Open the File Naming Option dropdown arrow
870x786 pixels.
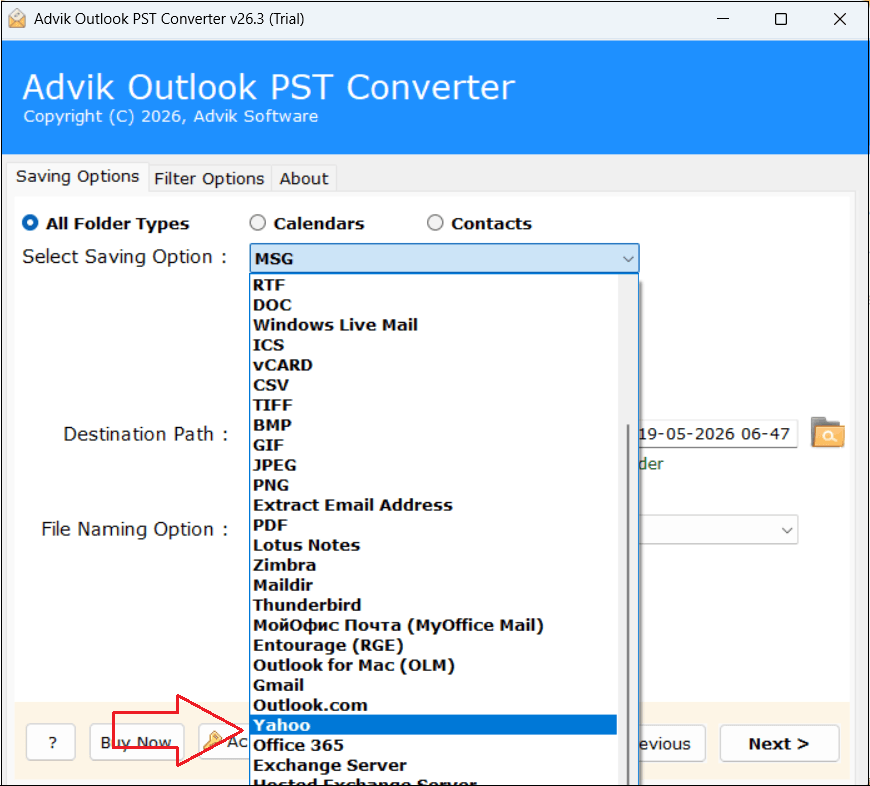tap(786, 530)
